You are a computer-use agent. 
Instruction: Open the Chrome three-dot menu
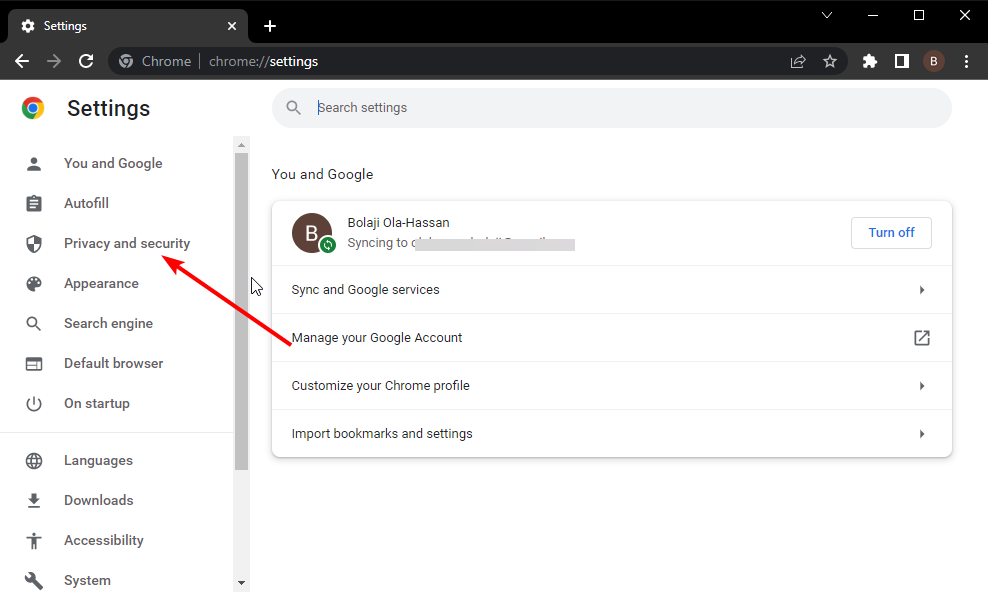(966, 61)
